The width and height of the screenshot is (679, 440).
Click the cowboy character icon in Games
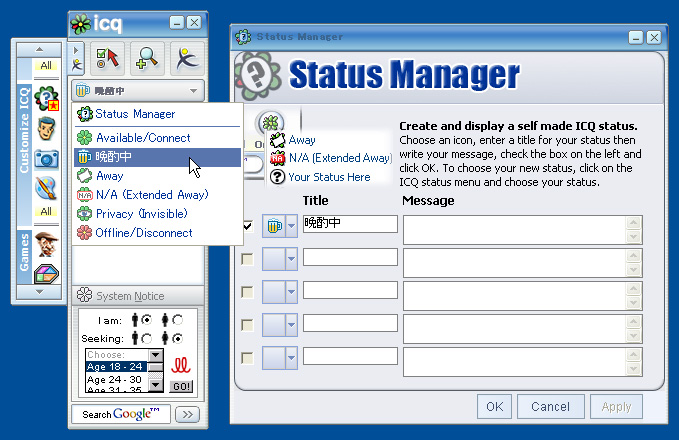point(46,244)
